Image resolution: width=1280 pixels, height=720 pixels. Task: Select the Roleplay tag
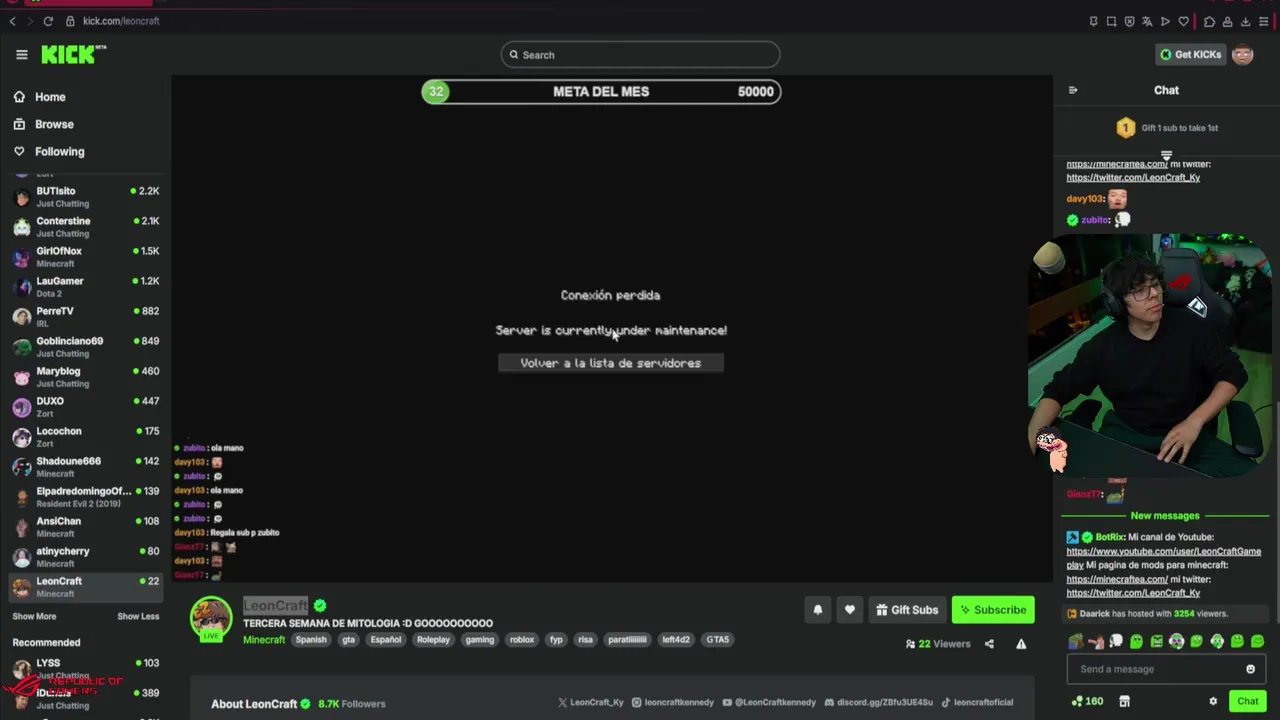pyautogui.click(x=433, y=640)
